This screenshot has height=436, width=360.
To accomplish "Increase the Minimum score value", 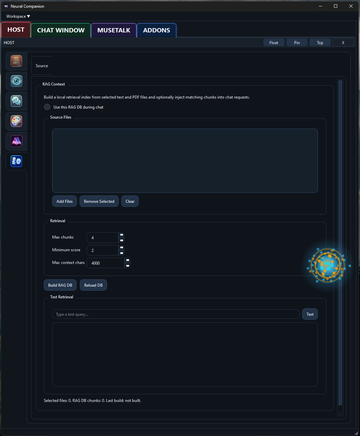I will [x=122, y=248].
